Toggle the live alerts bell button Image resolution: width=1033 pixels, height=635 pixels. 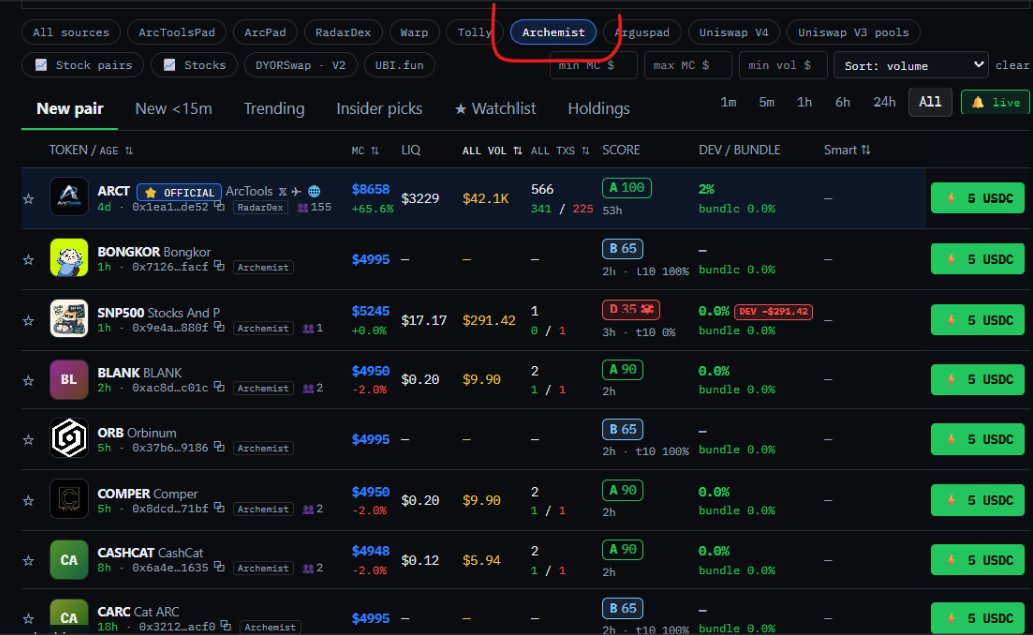click(x=995, y=102)
